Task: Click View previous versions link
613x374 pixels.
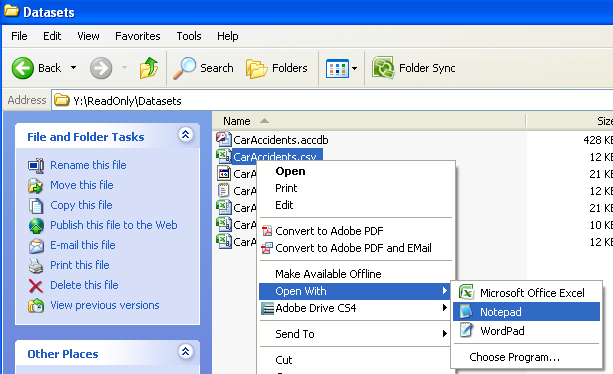Action: (x=105, y=305)
